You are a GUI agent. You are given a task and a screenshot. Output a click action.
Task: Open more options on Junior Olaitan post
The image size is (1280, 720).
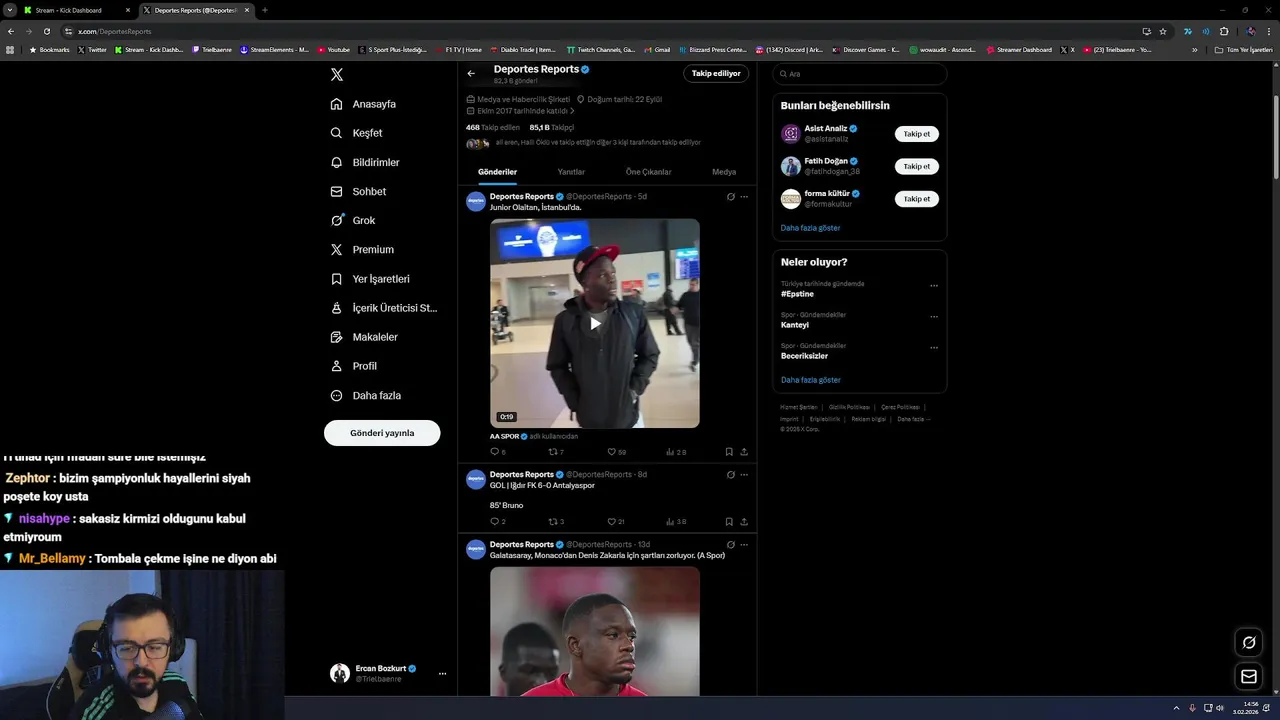[744, 196]
